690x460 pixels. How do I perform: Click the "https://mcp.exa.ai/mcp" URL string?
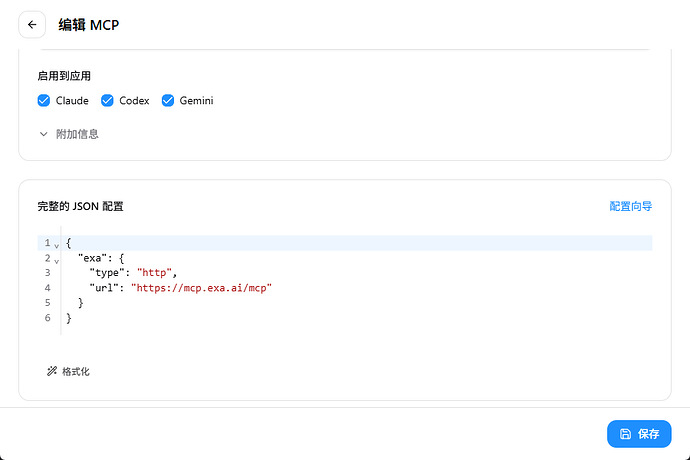[x=201, y=288]
